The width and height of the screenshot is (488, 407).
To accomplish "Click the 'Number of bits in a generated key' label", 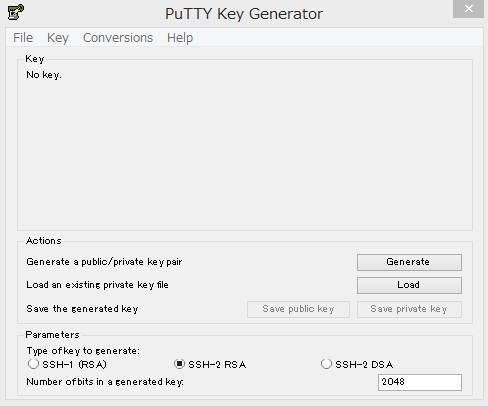I will point(105,382).
